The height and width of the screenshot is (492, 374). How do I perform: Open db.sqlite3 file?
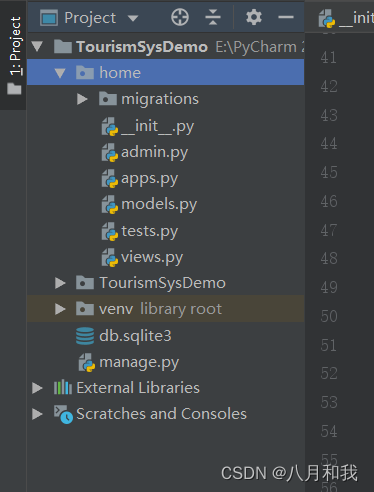coord(135,336)
